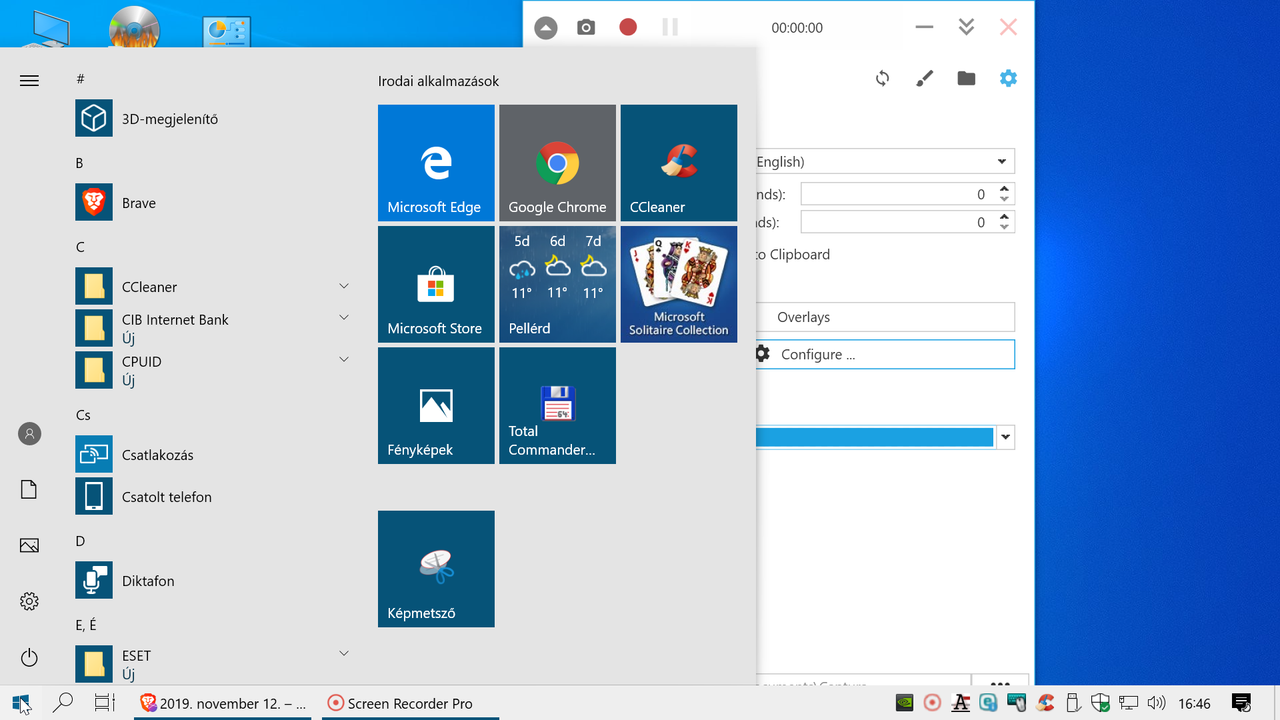
Task: Expand the ESET group in the app list
Action: click(344, 652)
